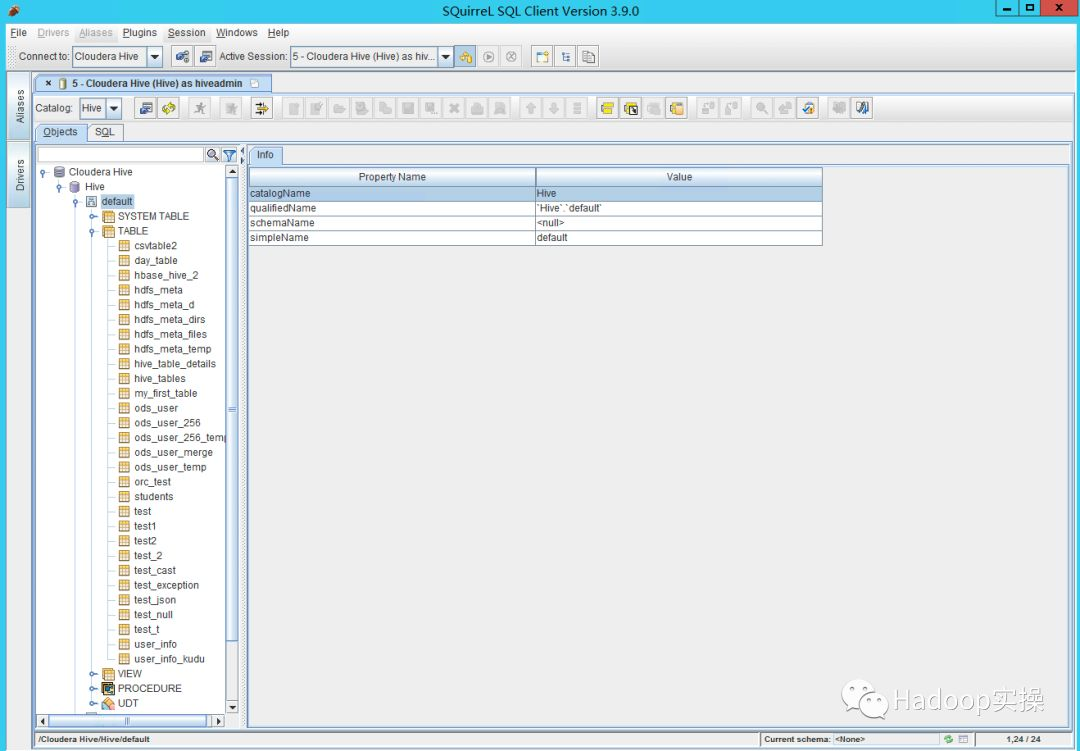Screen dimensions: 1080x751
Task: Click the yellow windows icon with cursor arrow
Action: pyautogui.click(x=630, y=108)
